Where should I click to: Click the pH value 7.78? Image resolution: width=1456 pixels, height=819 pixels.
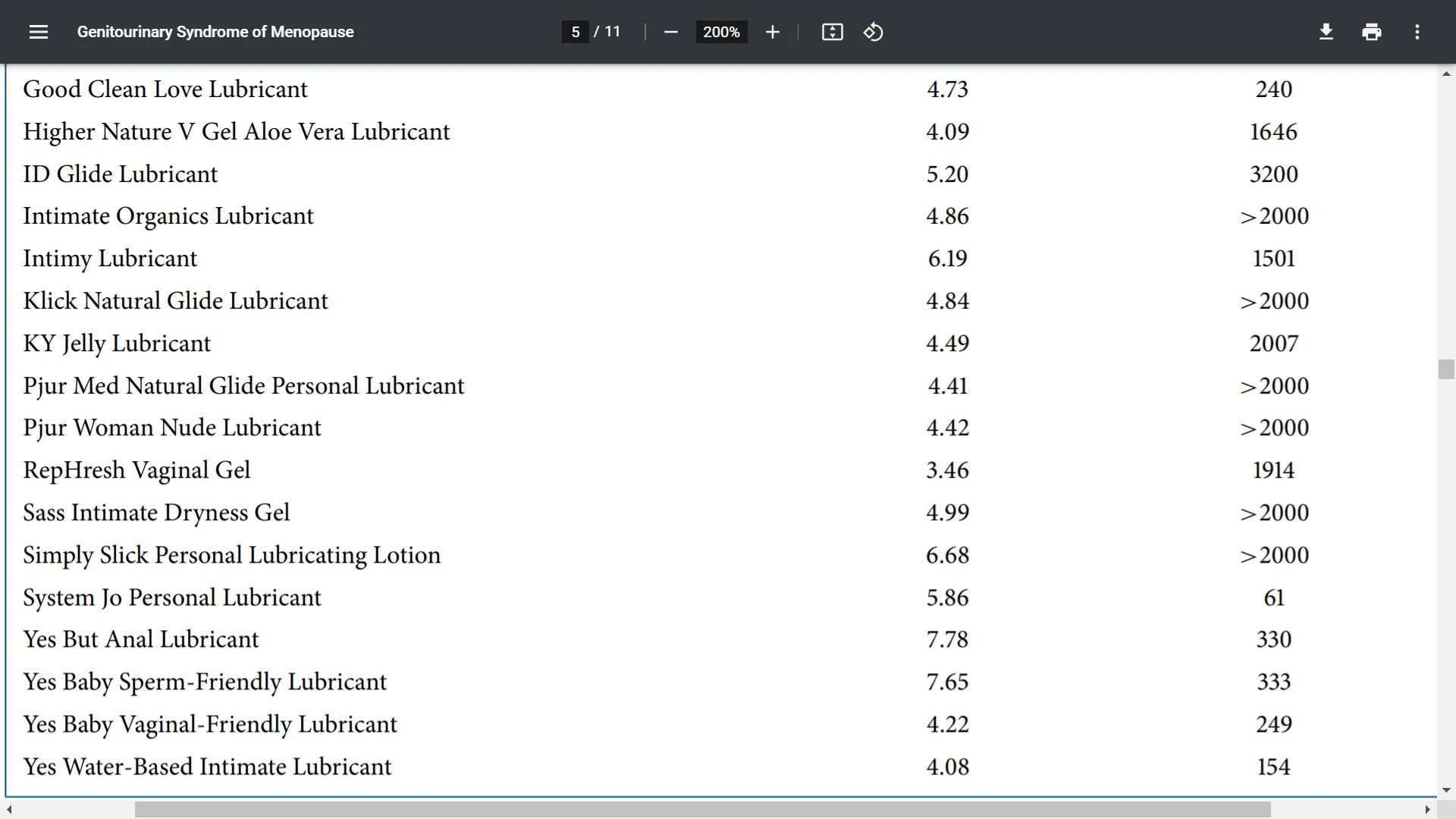948,640
